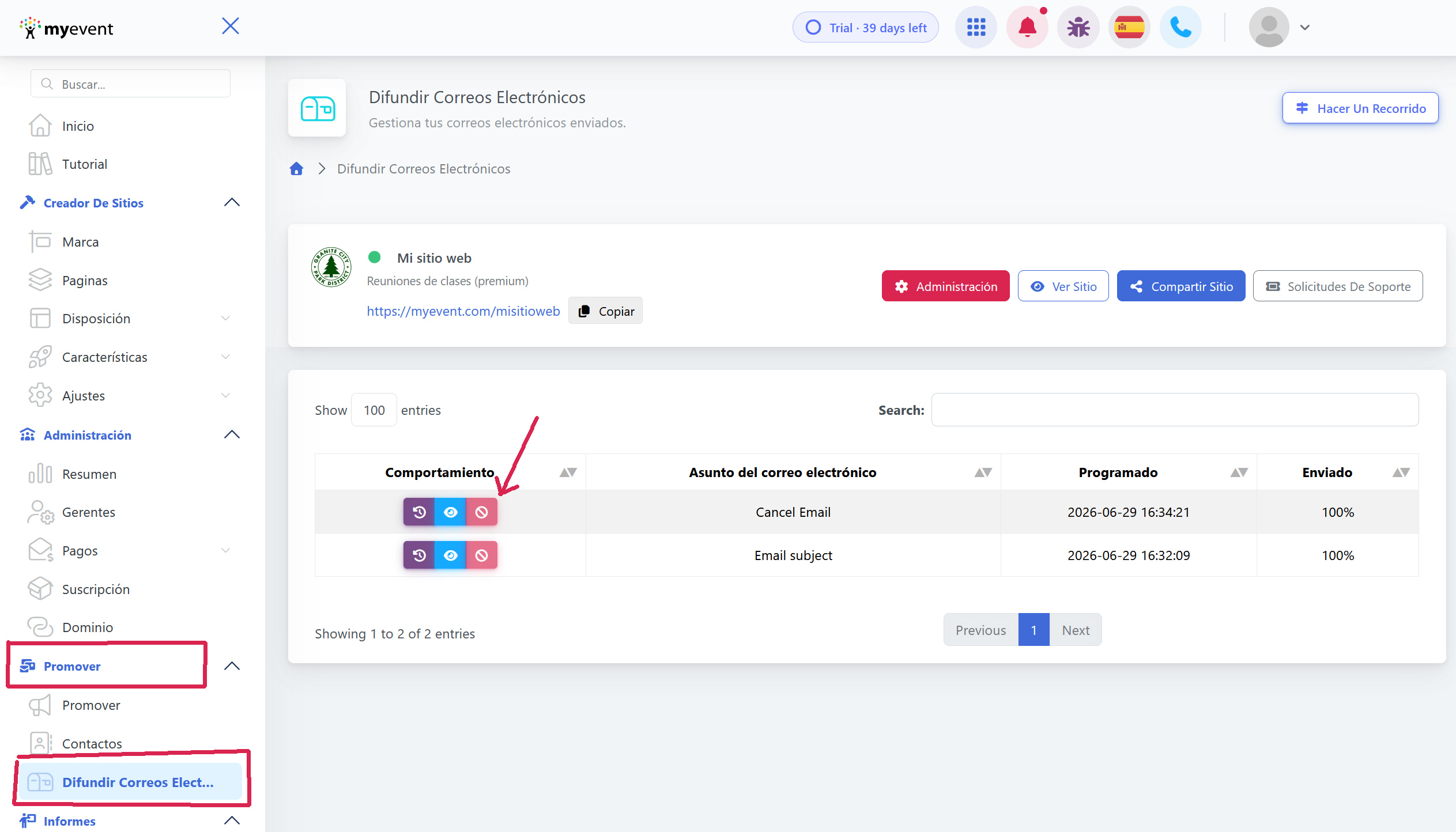This screenshot has height=832, width=1456.
Task: Open the Promover megaphone item
Action: pos(91,705)
